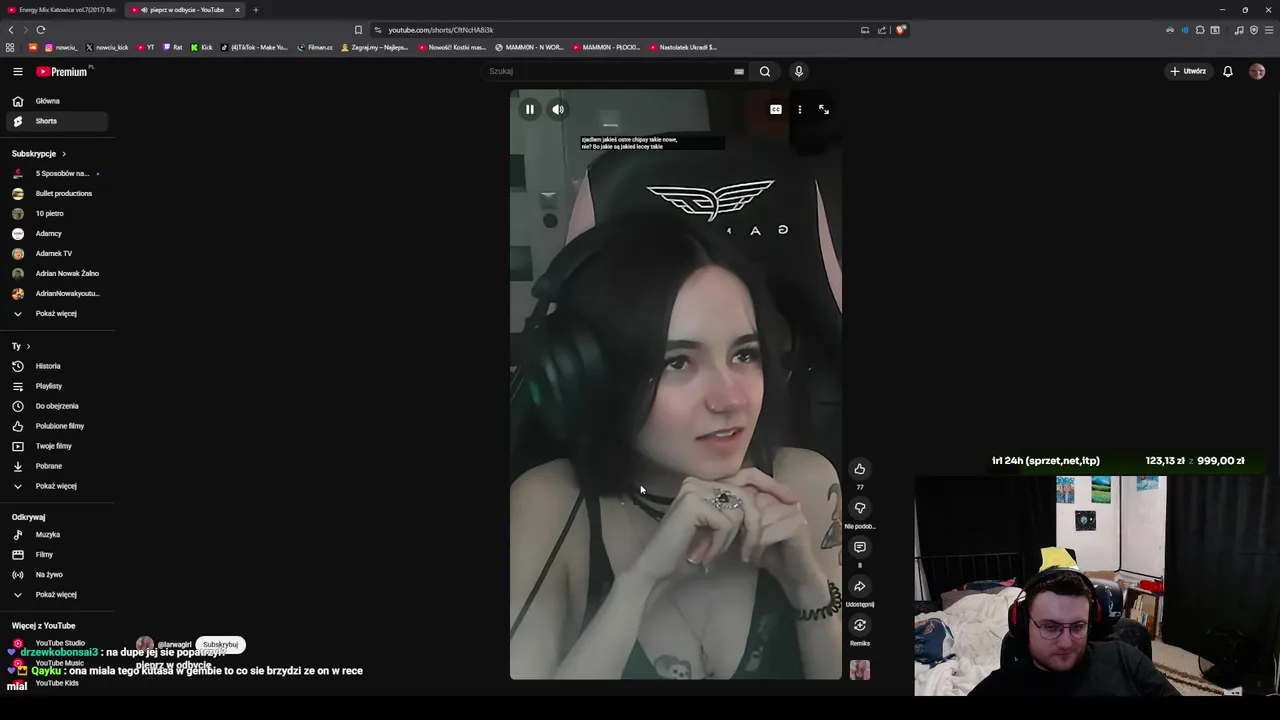Pause the Shorts video

[x=530, y=109]
